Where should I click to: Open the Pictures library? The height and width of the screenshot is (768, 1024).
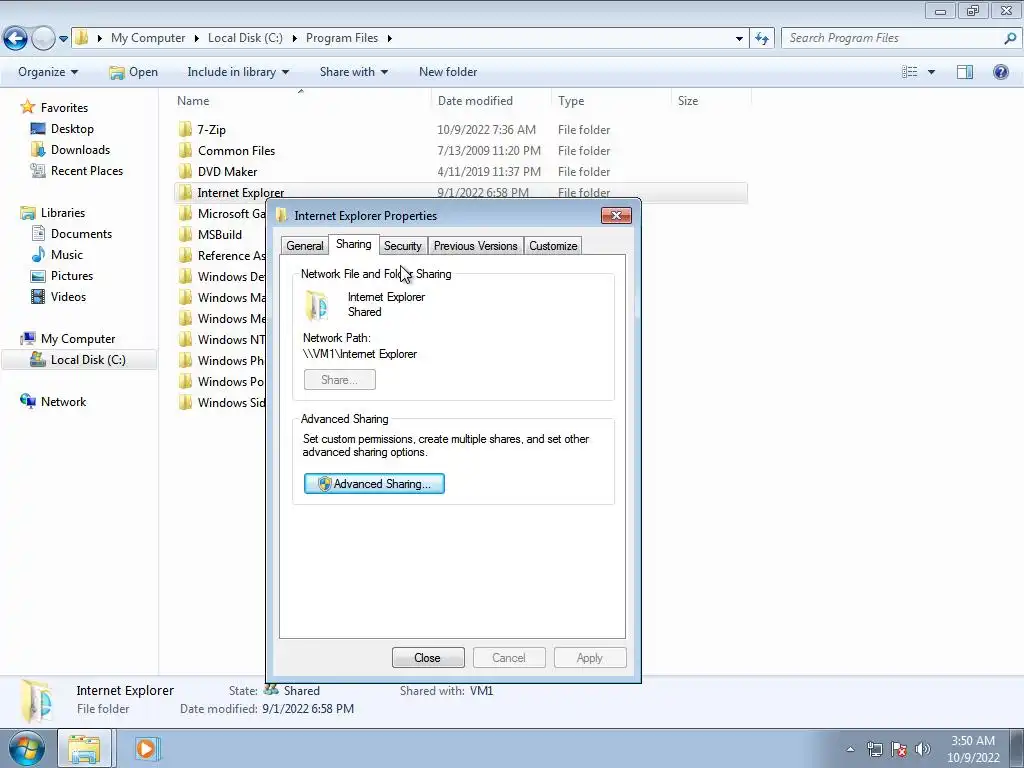[62, 276]
